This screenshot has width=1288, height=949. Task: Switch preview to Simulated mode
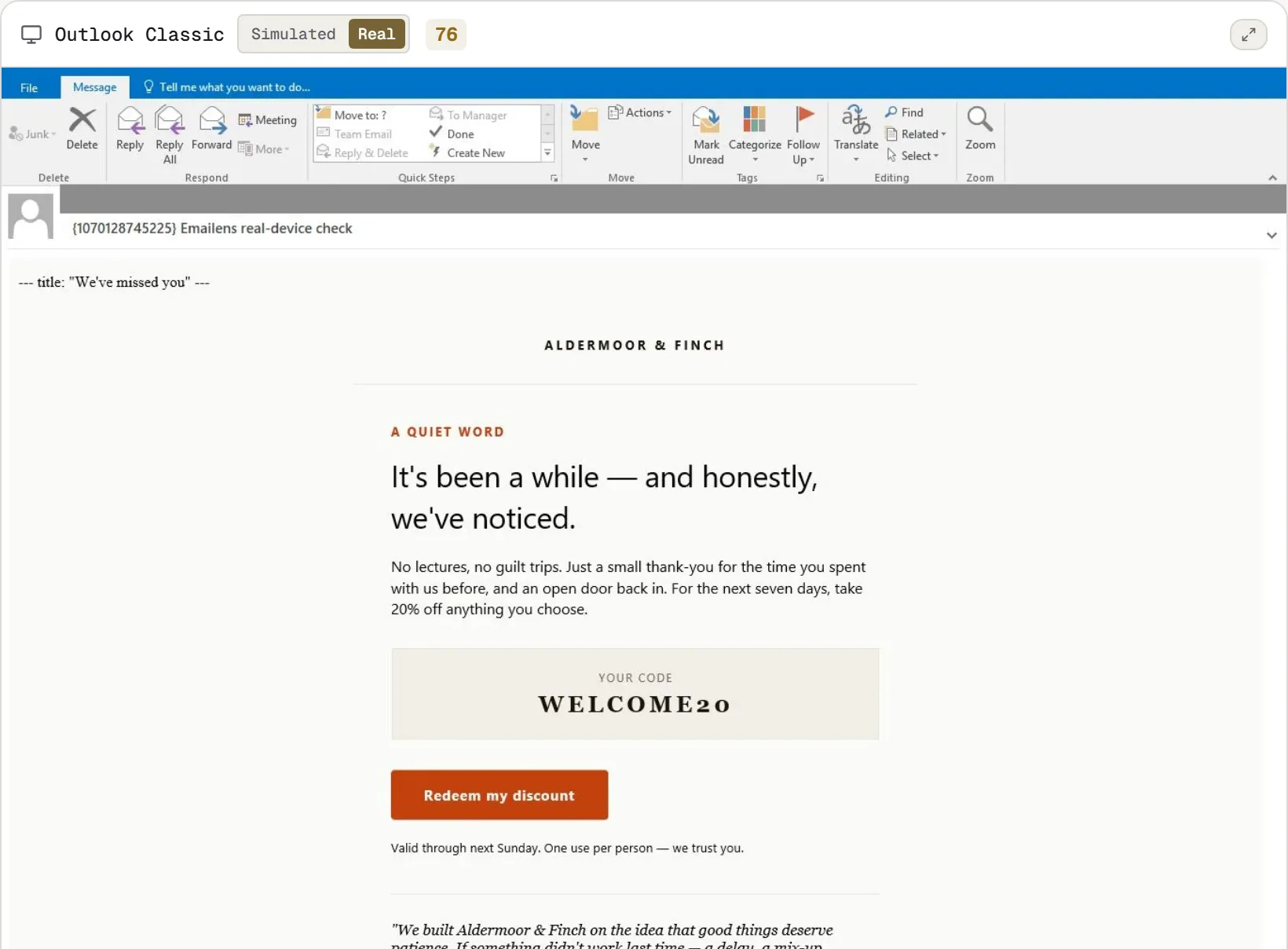293,34
